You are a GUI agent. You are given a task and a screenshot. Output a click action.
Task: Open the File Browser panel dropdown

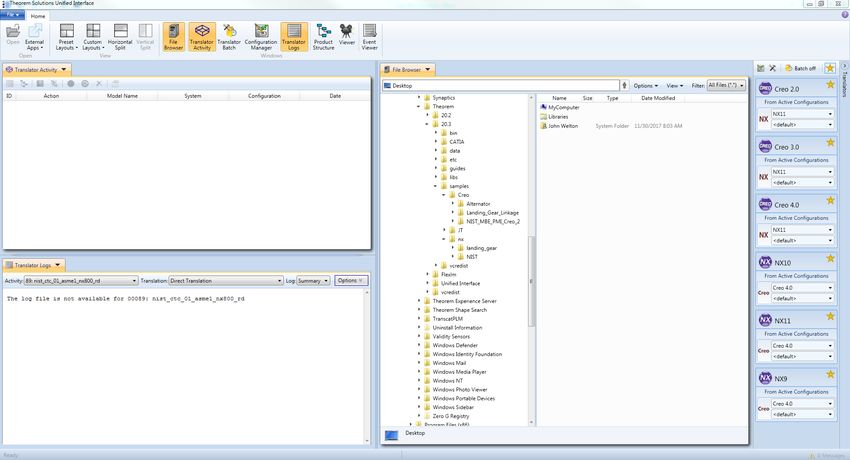point(428,69)
